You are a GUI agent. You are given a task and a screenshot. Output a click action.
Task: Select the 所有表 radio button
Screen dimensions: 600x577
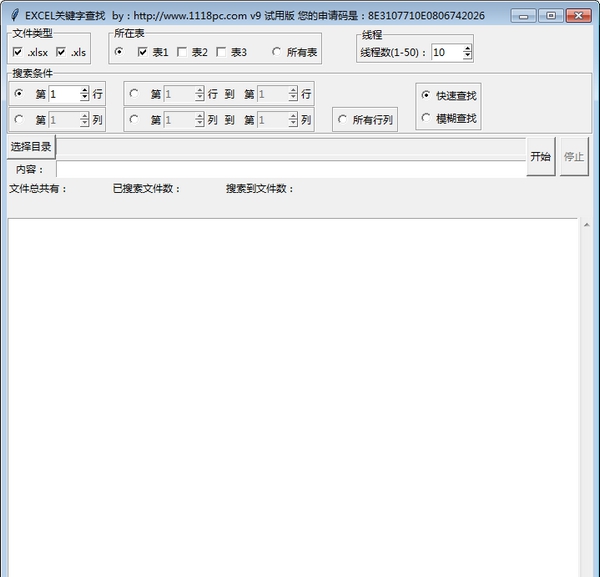pyautogui.click(x=277, y=52)
